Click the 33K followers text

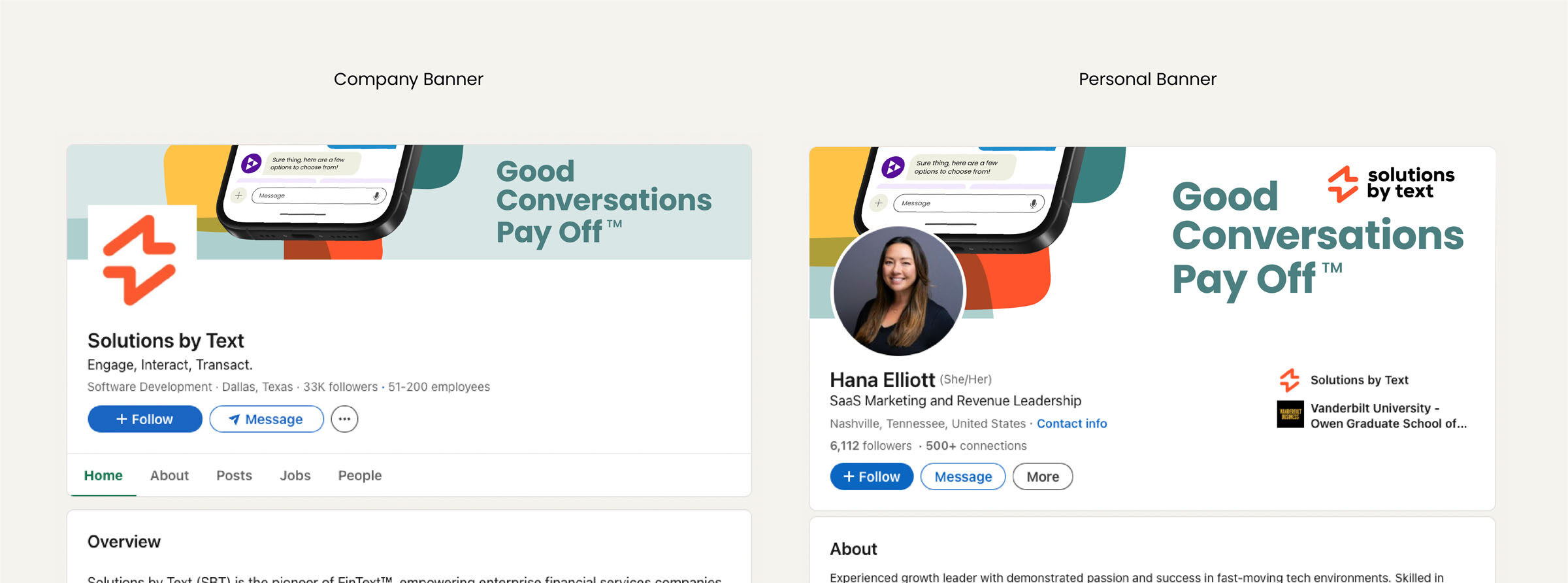click(x=340, y=387)
